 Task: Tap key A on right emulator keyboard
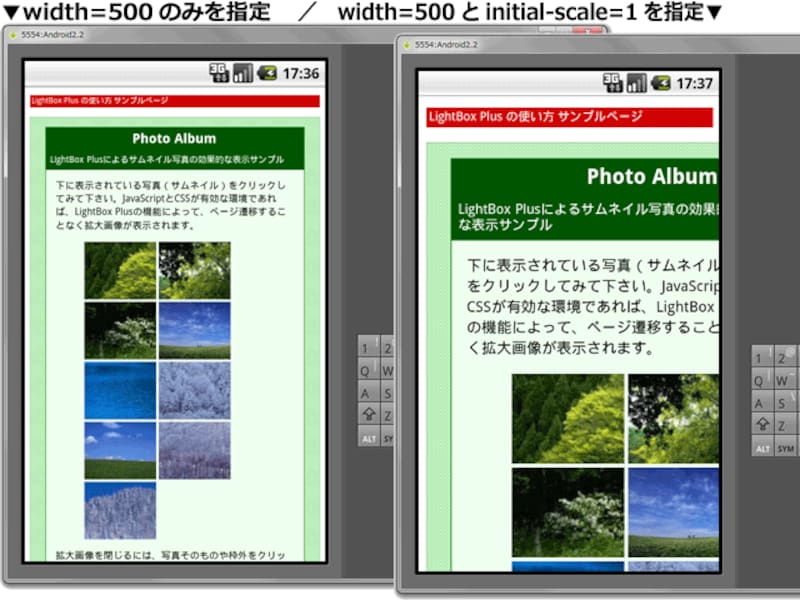click(762, 403)
